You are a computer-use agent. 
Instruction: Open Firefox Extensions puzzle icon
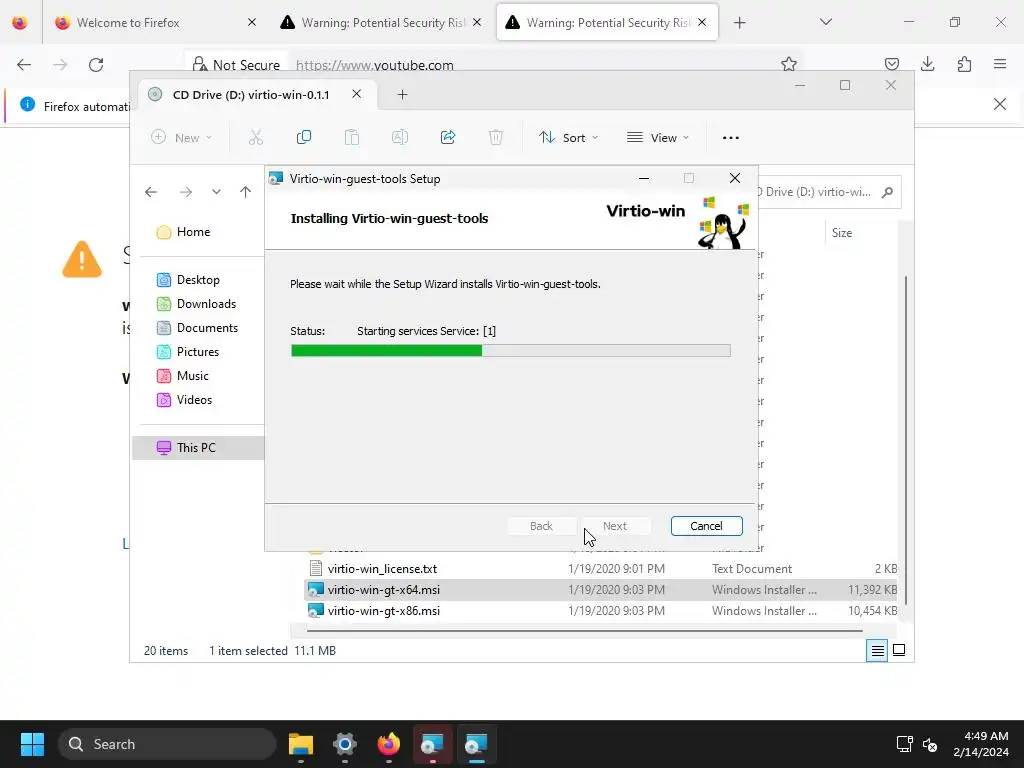964,64
